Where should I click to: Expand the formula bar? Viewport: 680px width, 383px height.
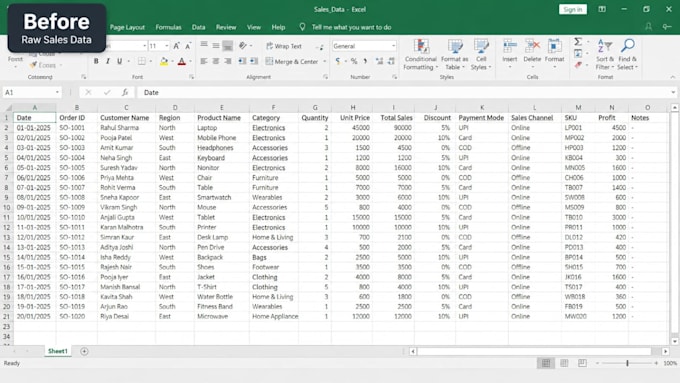(673, 92)
